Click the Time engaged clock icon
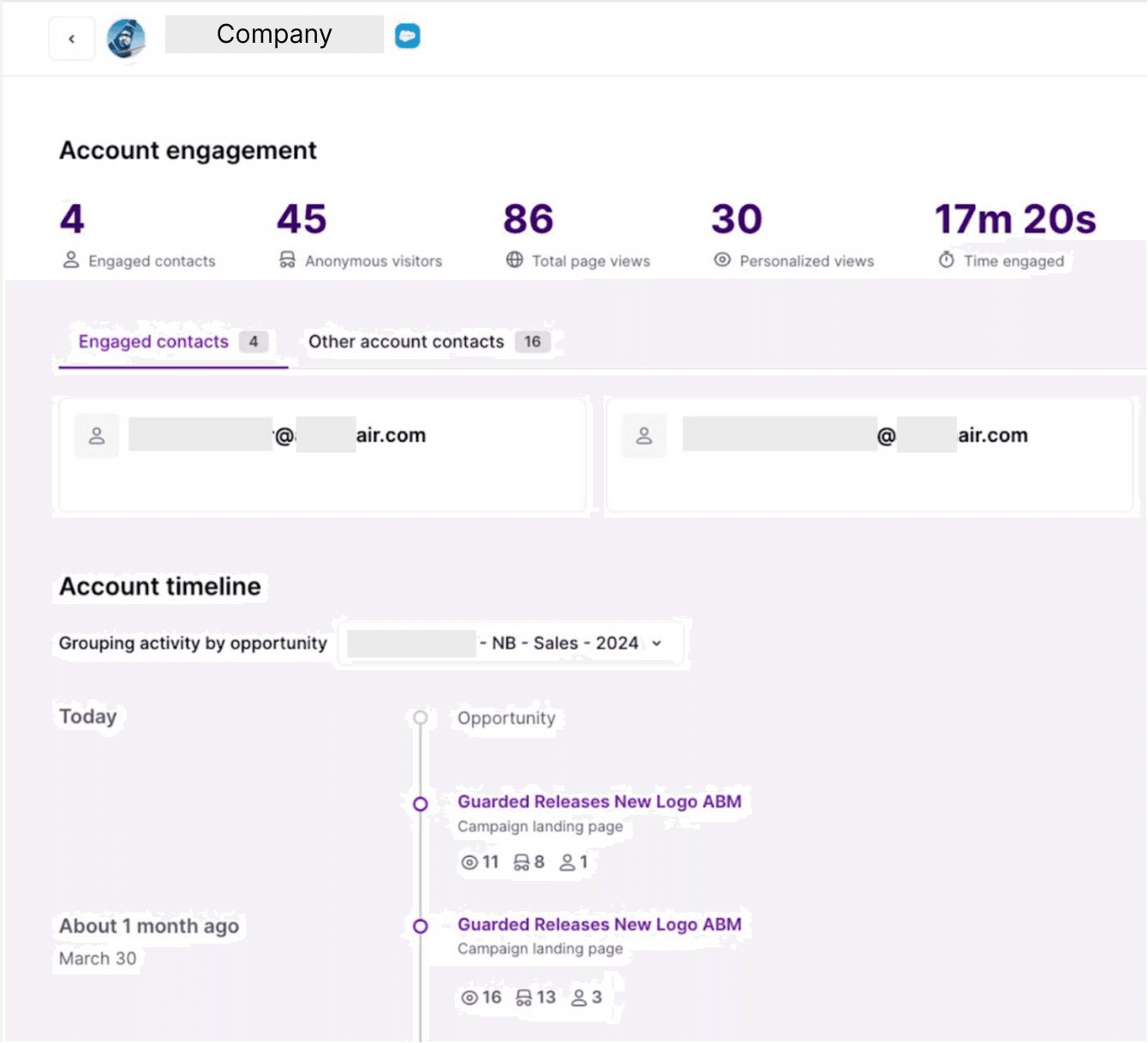 tap(945, 259)
